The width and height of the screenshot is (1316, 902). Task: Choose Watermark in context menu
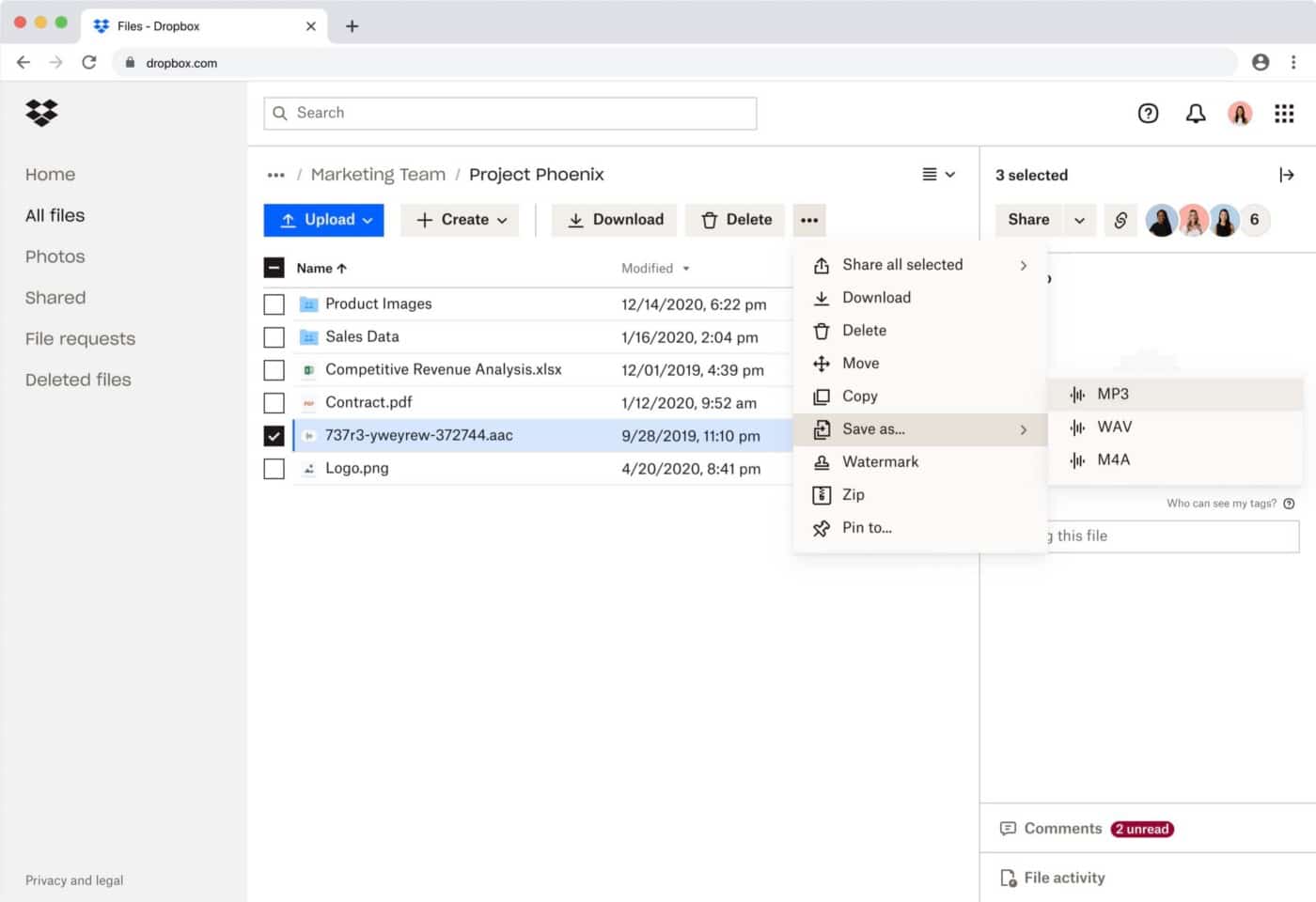(x=920, y=462)
